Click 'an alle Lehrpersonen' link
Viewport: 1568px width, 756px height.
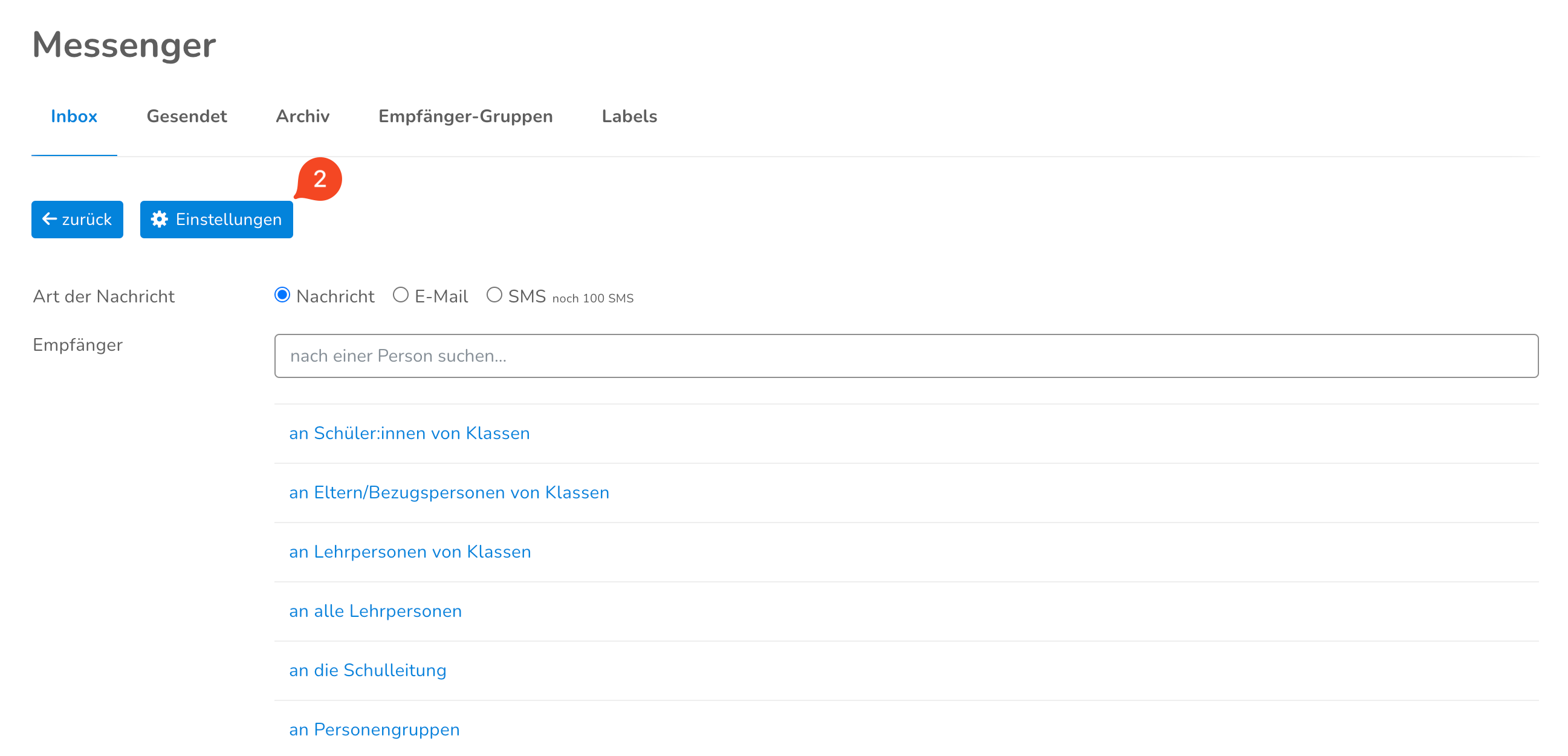(375, 610)
